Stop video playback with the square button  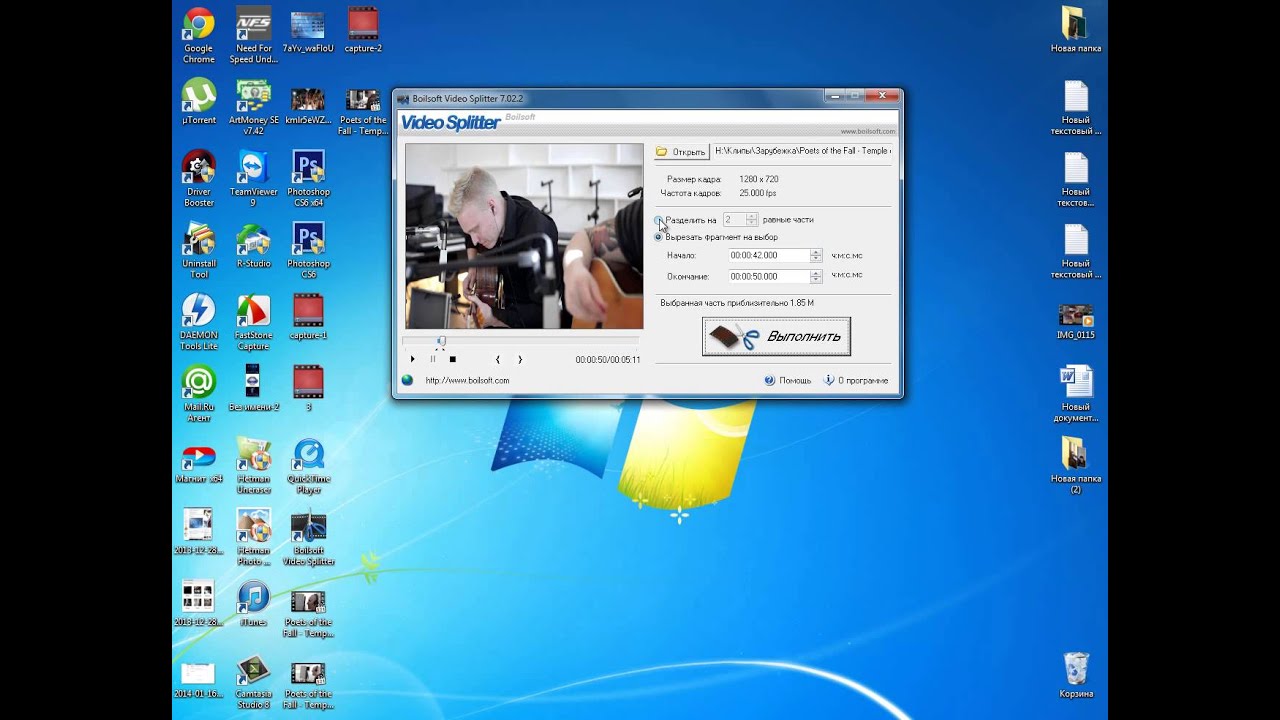pyautogui.click(x=452, y=359)
